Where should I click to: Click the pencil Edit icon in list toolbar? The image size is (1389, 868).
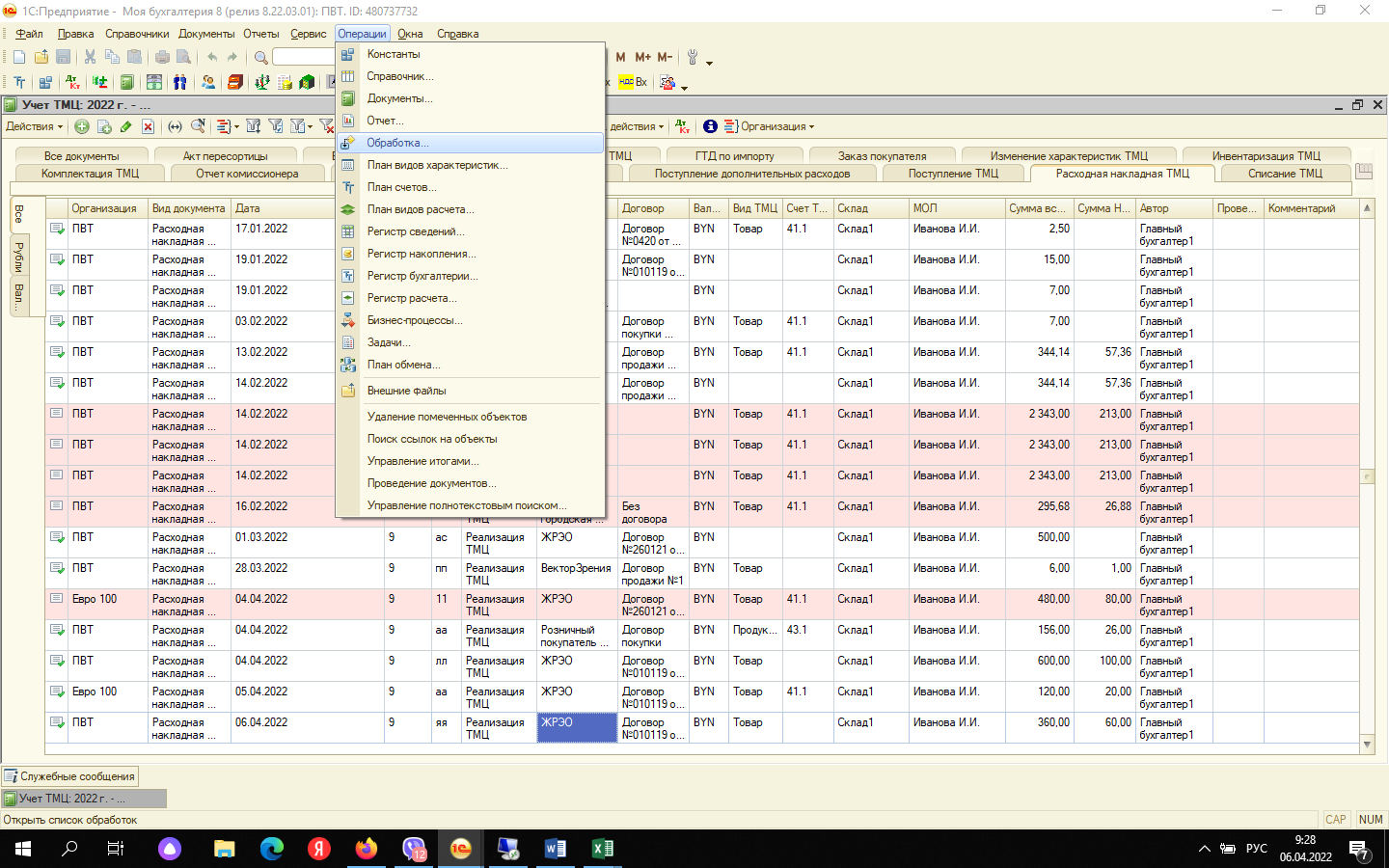point(126,126)
